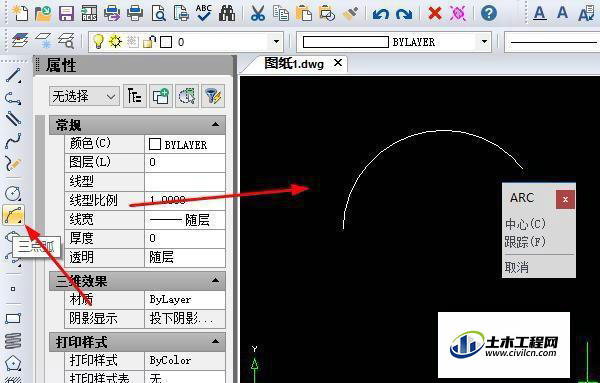
Task: Select the Spline curve tool
Action: (x=13, y=141)
